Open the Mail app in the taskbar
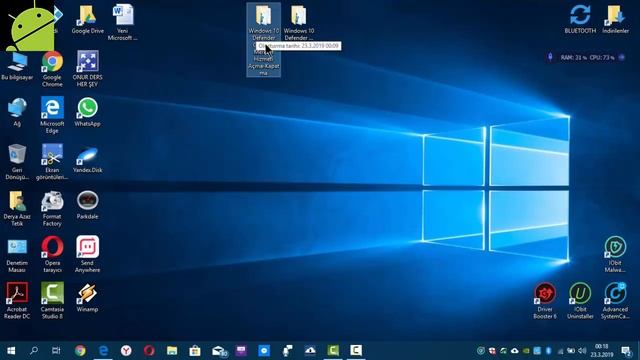The image size is (640, 360). tap(219, 351)
